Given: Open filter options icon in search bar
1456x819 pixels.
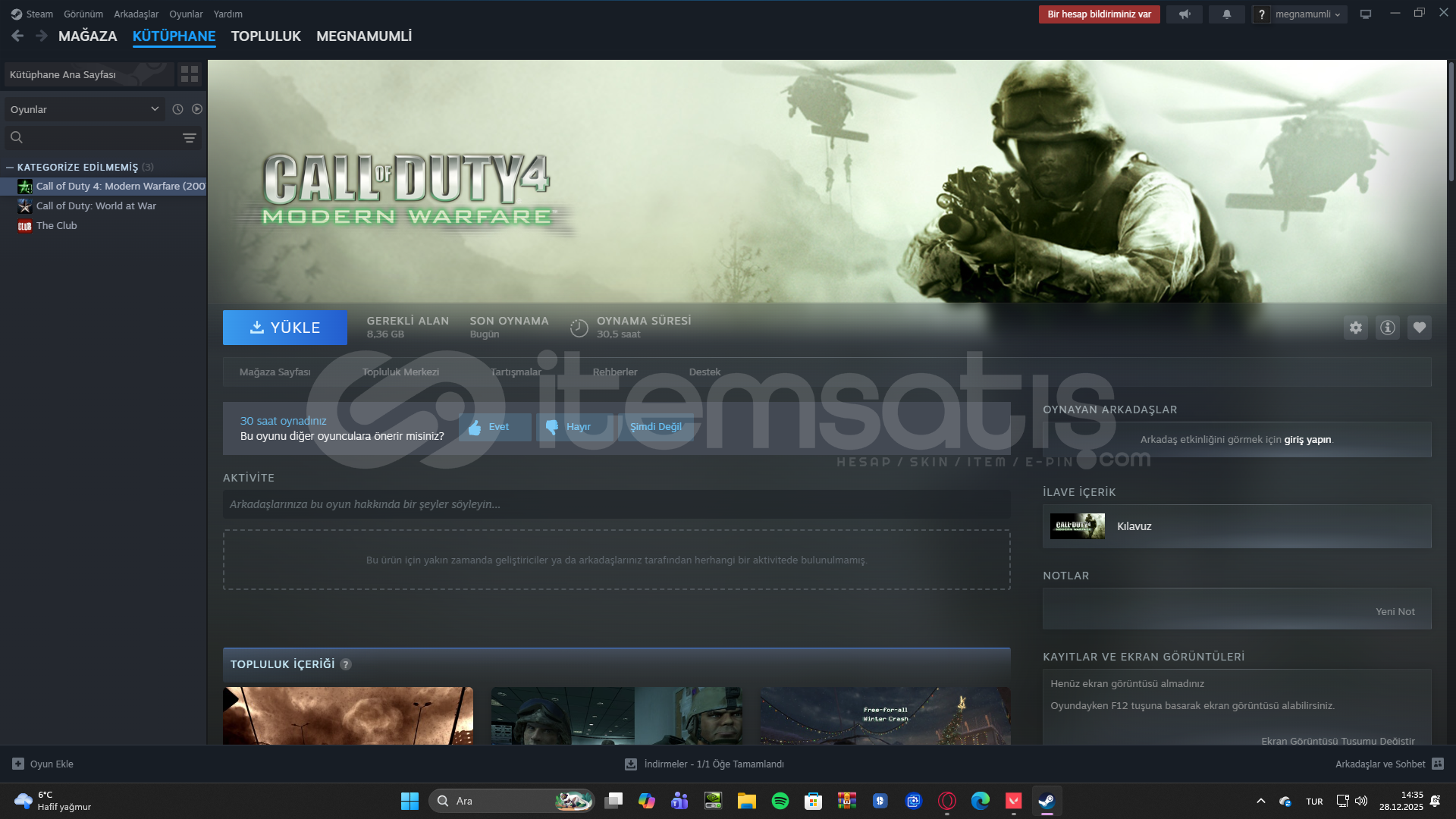Looking at the screenshot, I should tap(190, 138).
